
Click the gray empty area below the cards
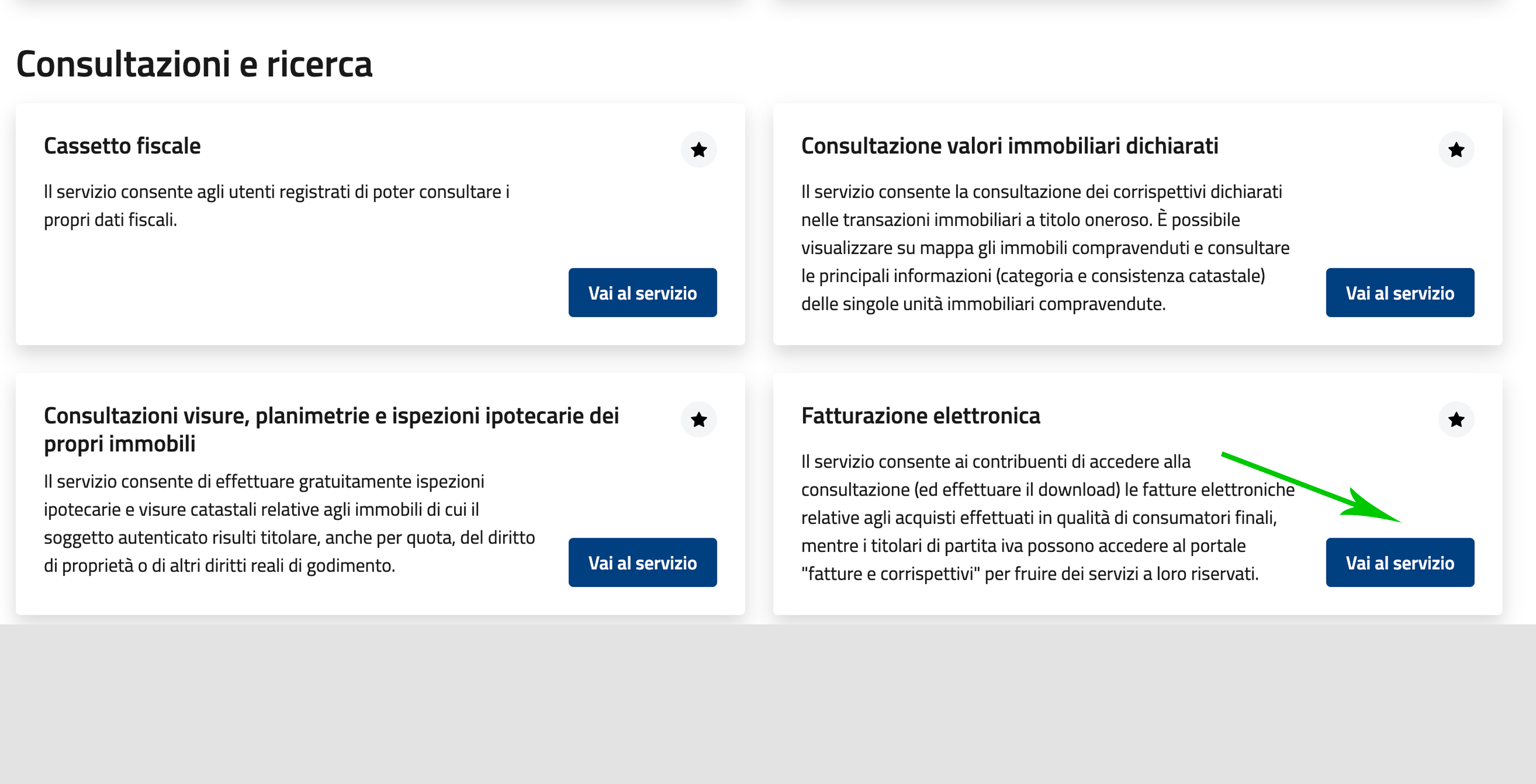coord(768,703)
